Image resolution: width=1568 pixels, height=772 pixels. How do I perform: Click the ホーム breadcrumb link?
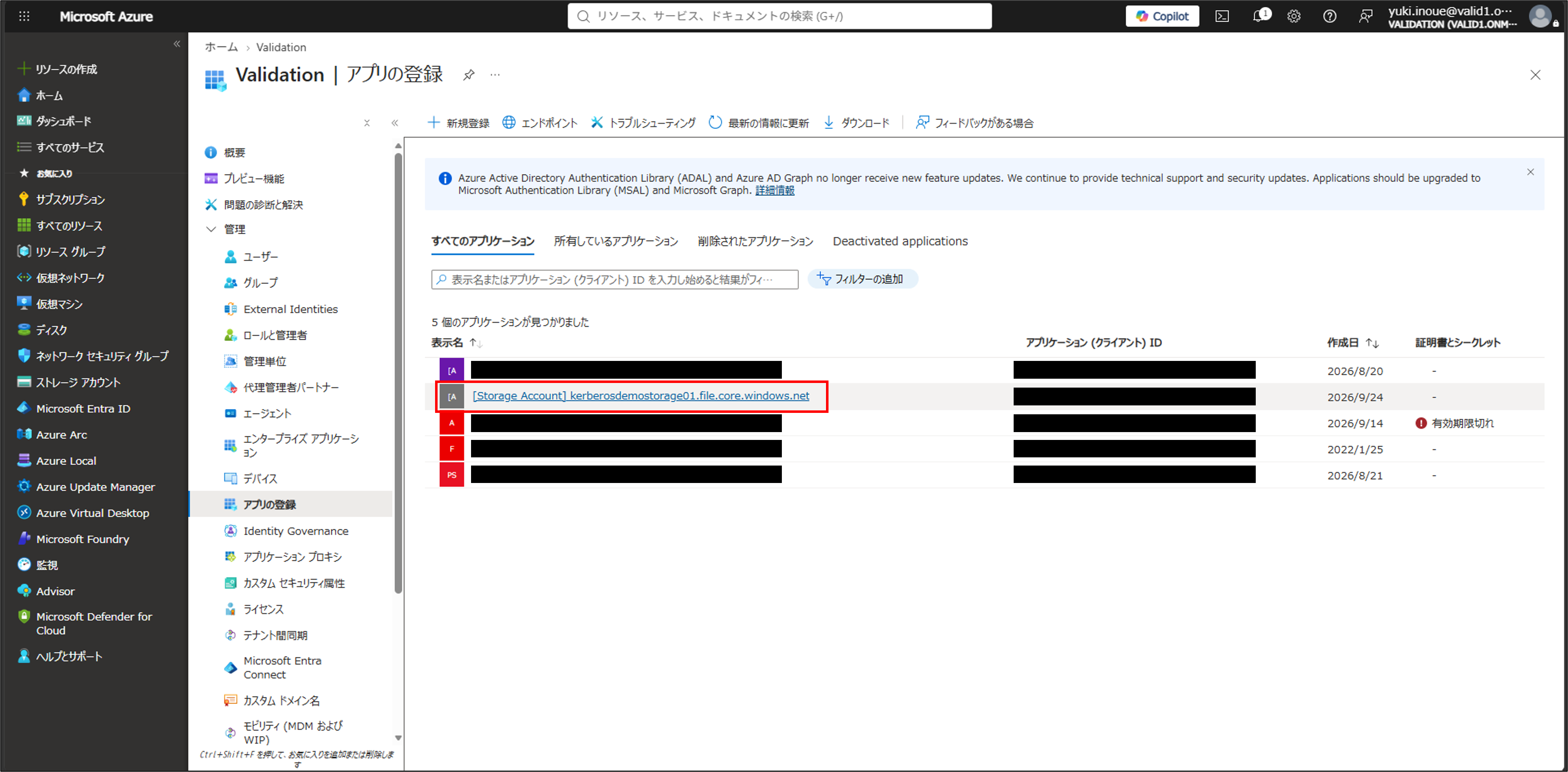tap(221, 47)
